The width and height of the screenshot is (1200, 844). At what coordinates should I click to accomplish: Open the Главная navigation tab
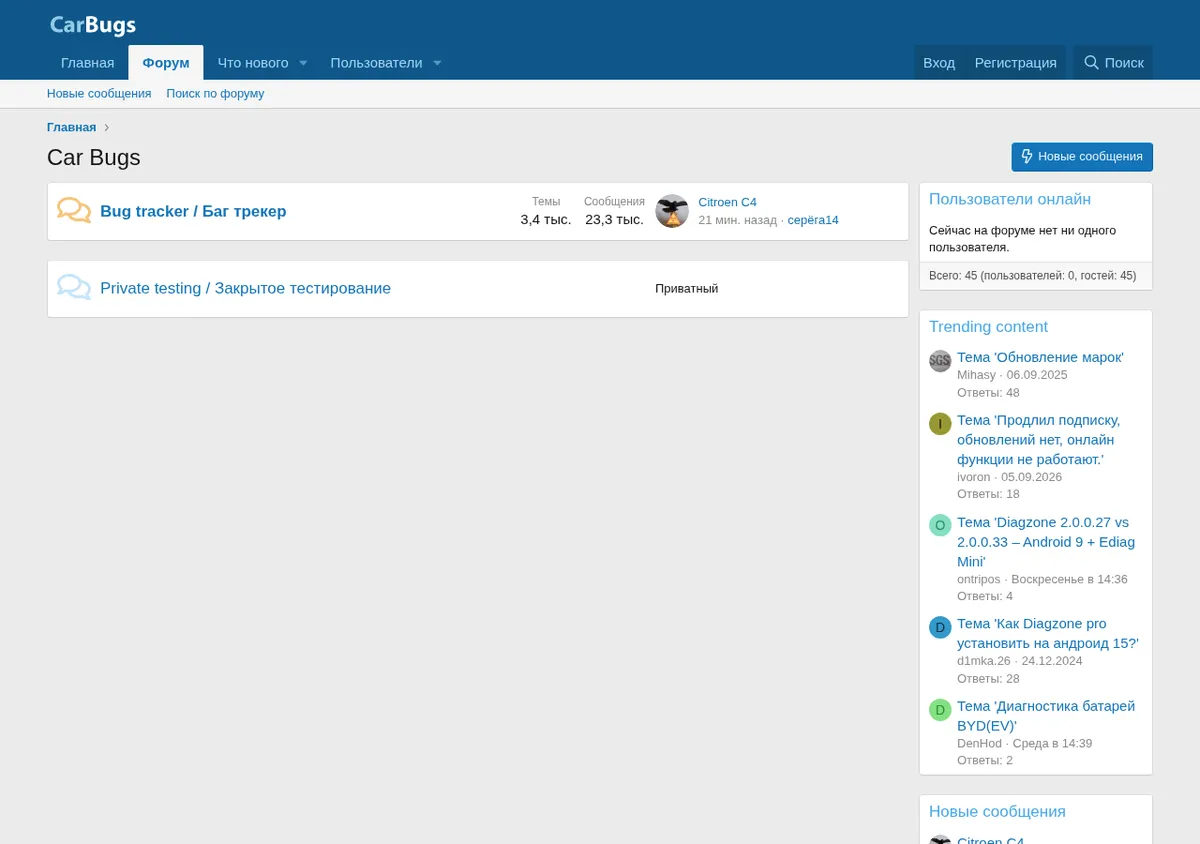[87, 62]
